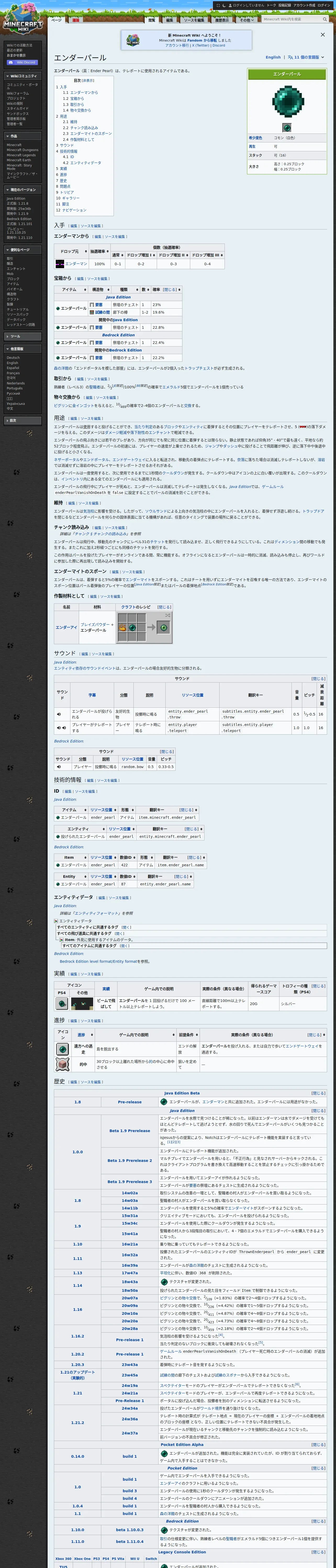Screen dimensions: 336x1568
Task: Click the エンダーアイ link in crafting table
Action: (x=66, y=627)
